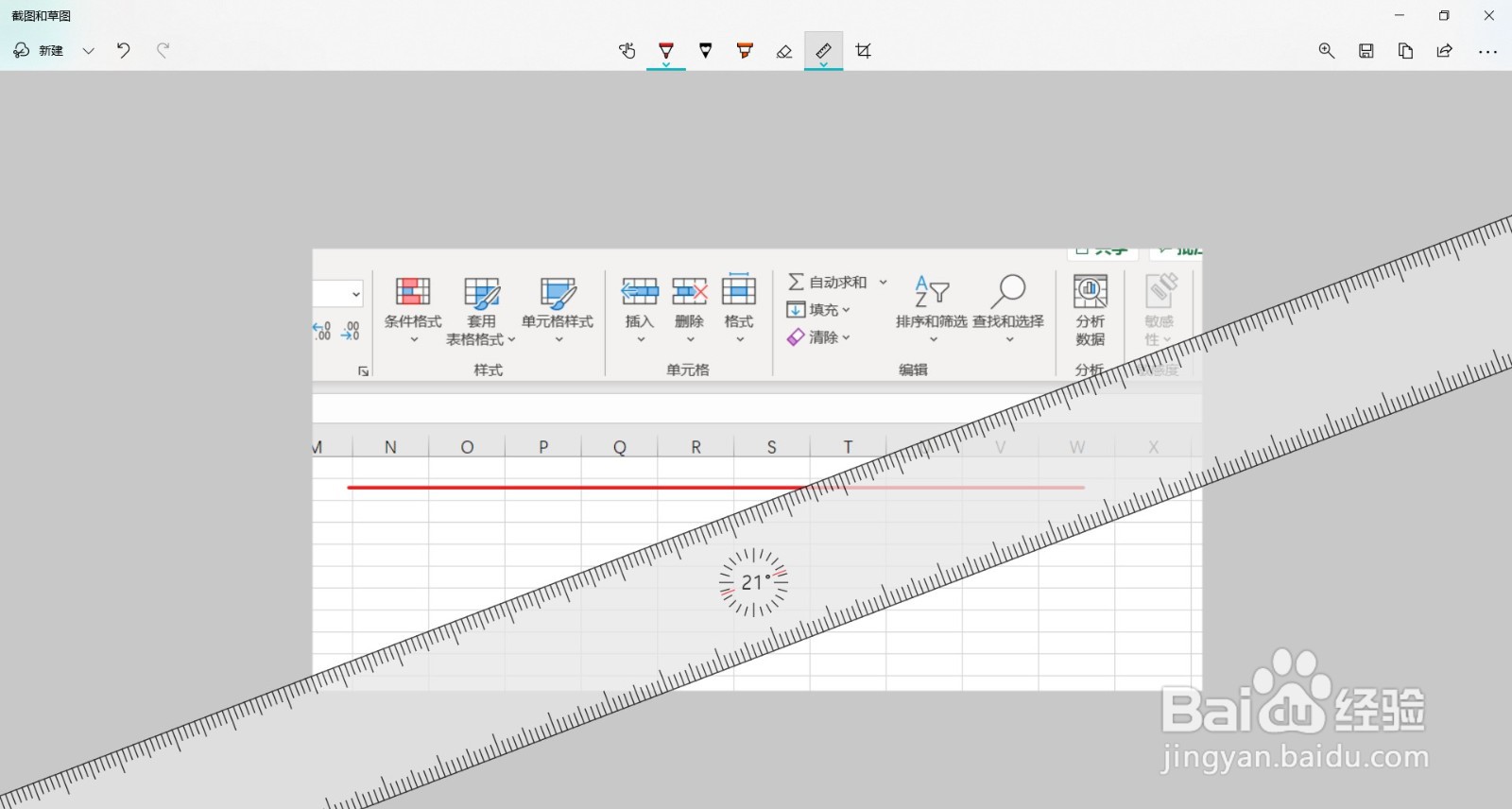Image resolution: width=1512 pixels, height=809 pixels.
Task: Click increase decimal icon in Excel snip
Action: point(322,330)
